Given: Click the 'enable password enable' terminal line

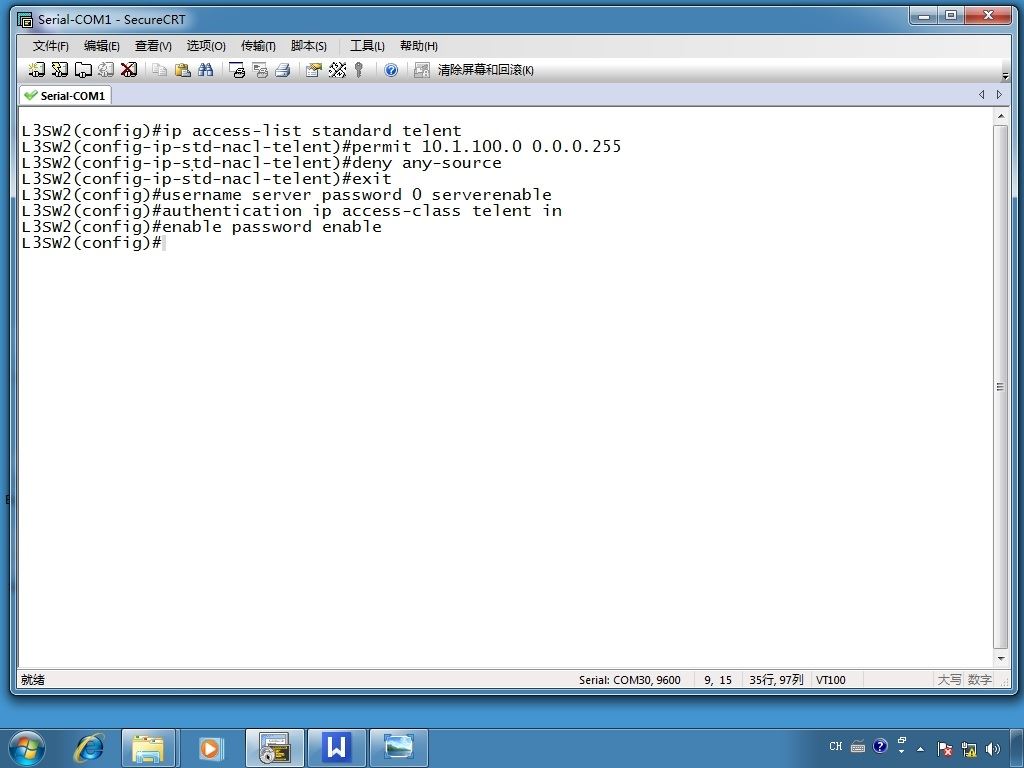Looking at the screenshot, I should coord(202,227).
